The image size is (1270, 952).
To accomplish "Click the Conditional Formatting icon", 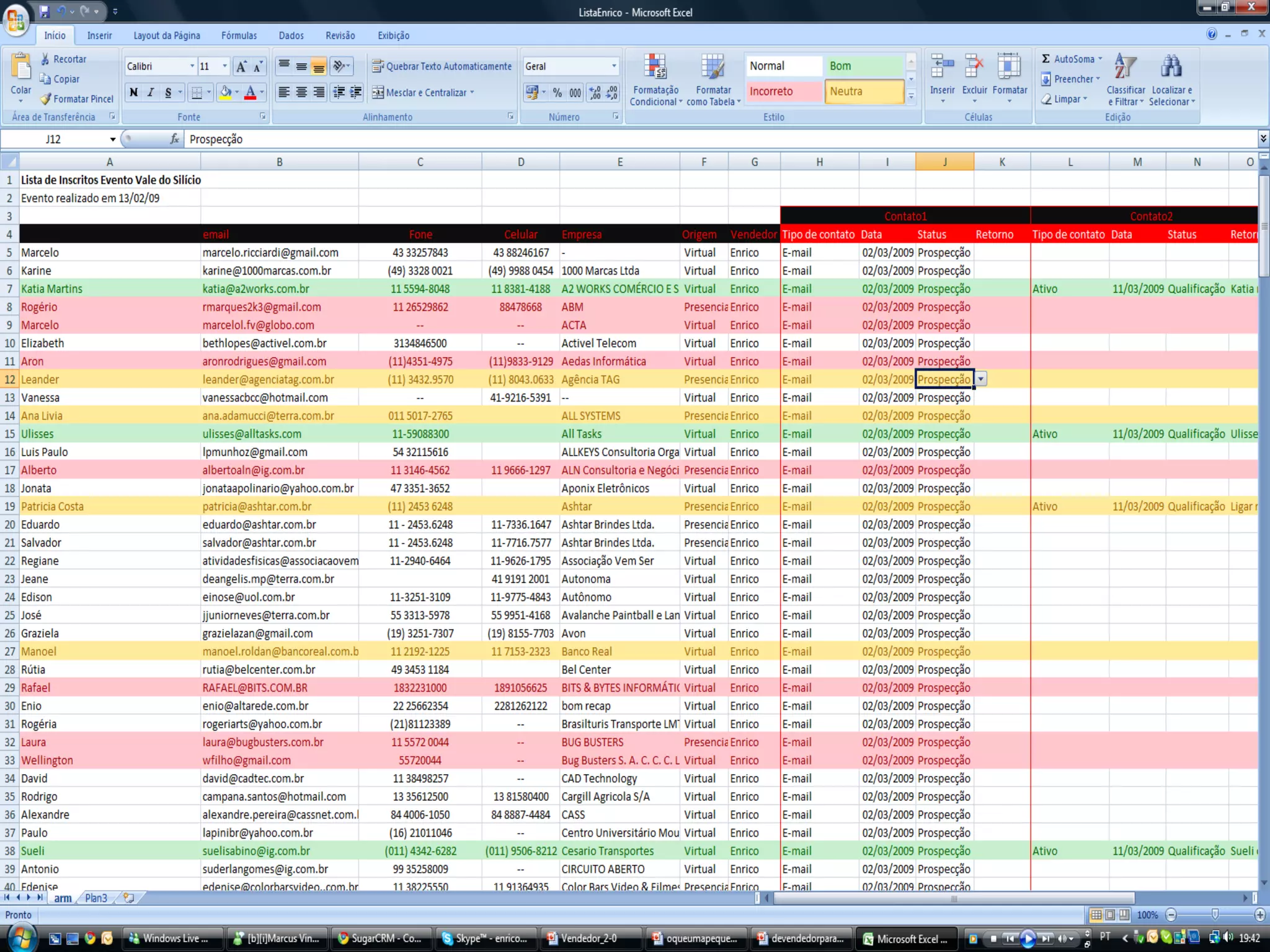I will [x=655, y=67].
